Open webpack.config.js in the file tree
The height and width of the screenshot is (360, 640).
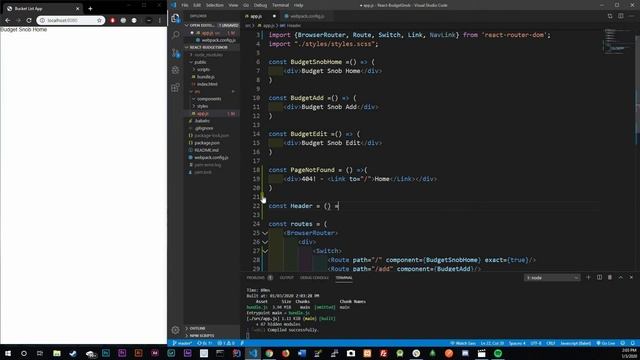[211, 158]
